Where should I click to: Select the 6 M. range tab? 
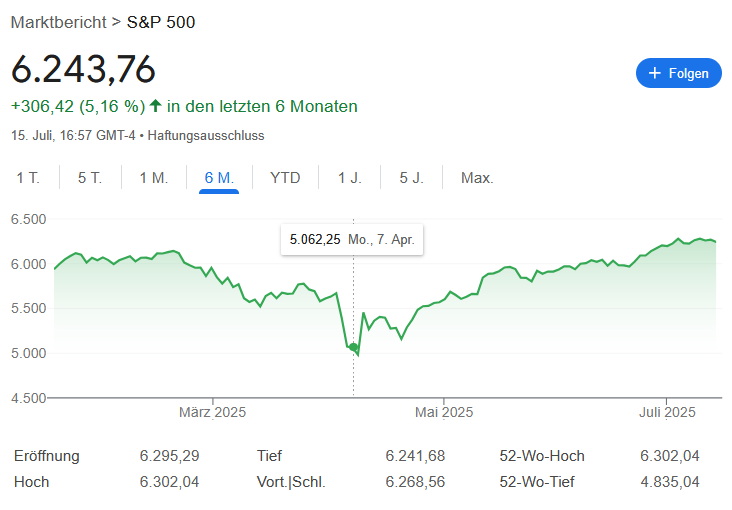[x=219, y=178]
